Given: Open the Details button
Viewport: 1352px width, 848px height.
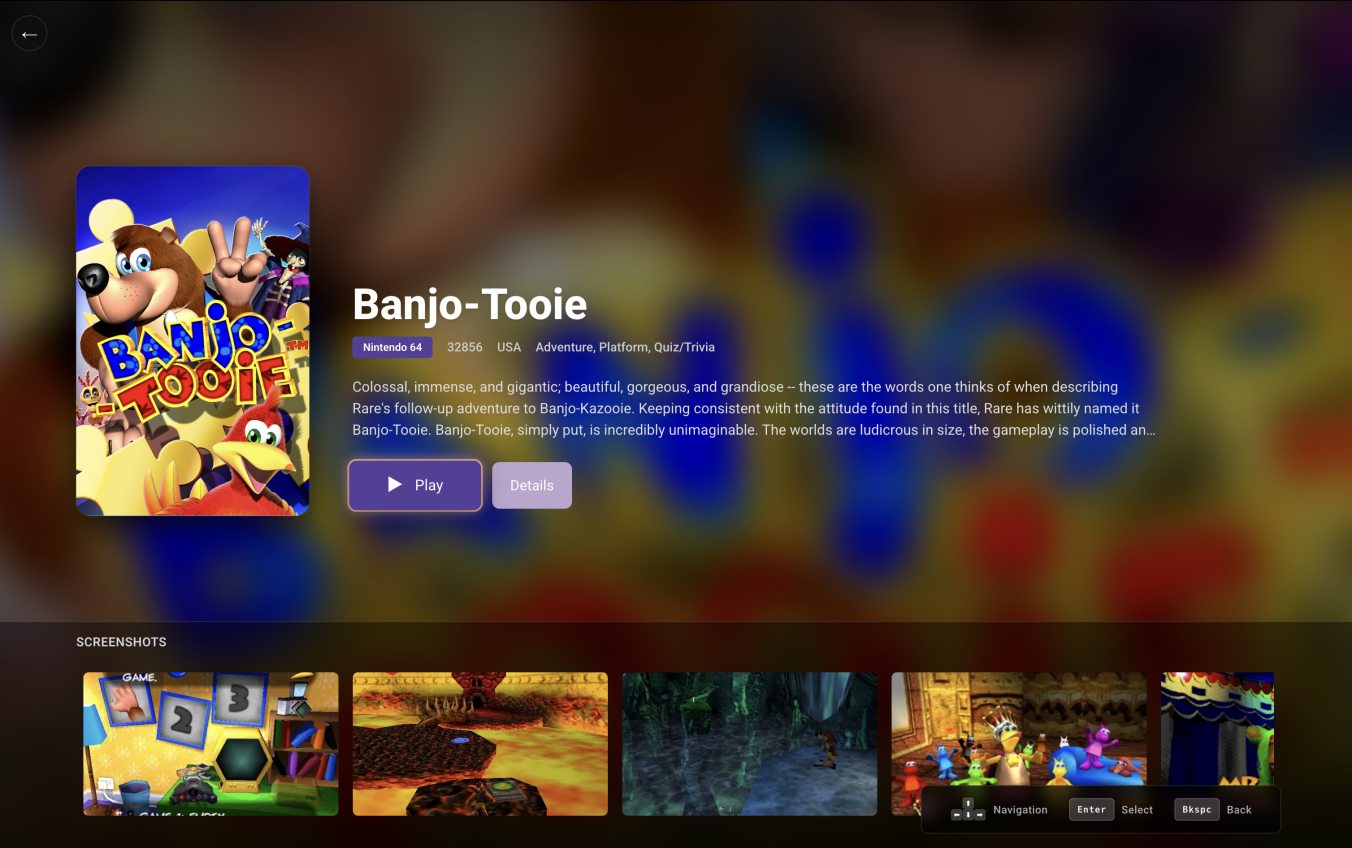Looking at the screenshot, I should tap(532, 485).
